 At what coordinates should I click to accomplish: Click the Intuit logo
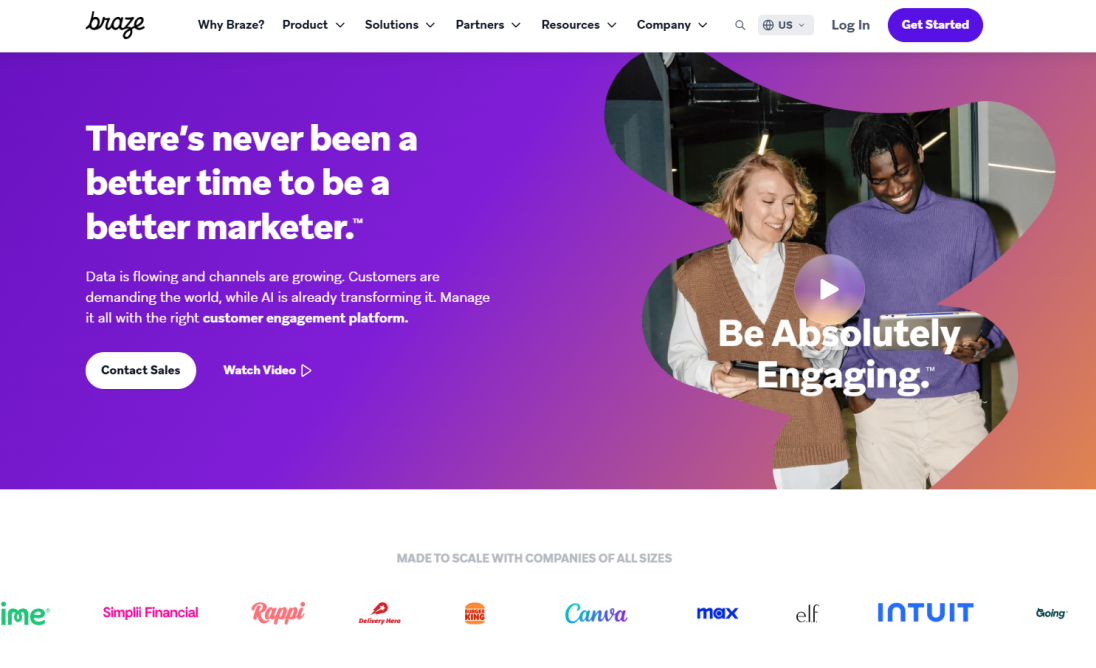pyautogui.click(x=925, y=613)
